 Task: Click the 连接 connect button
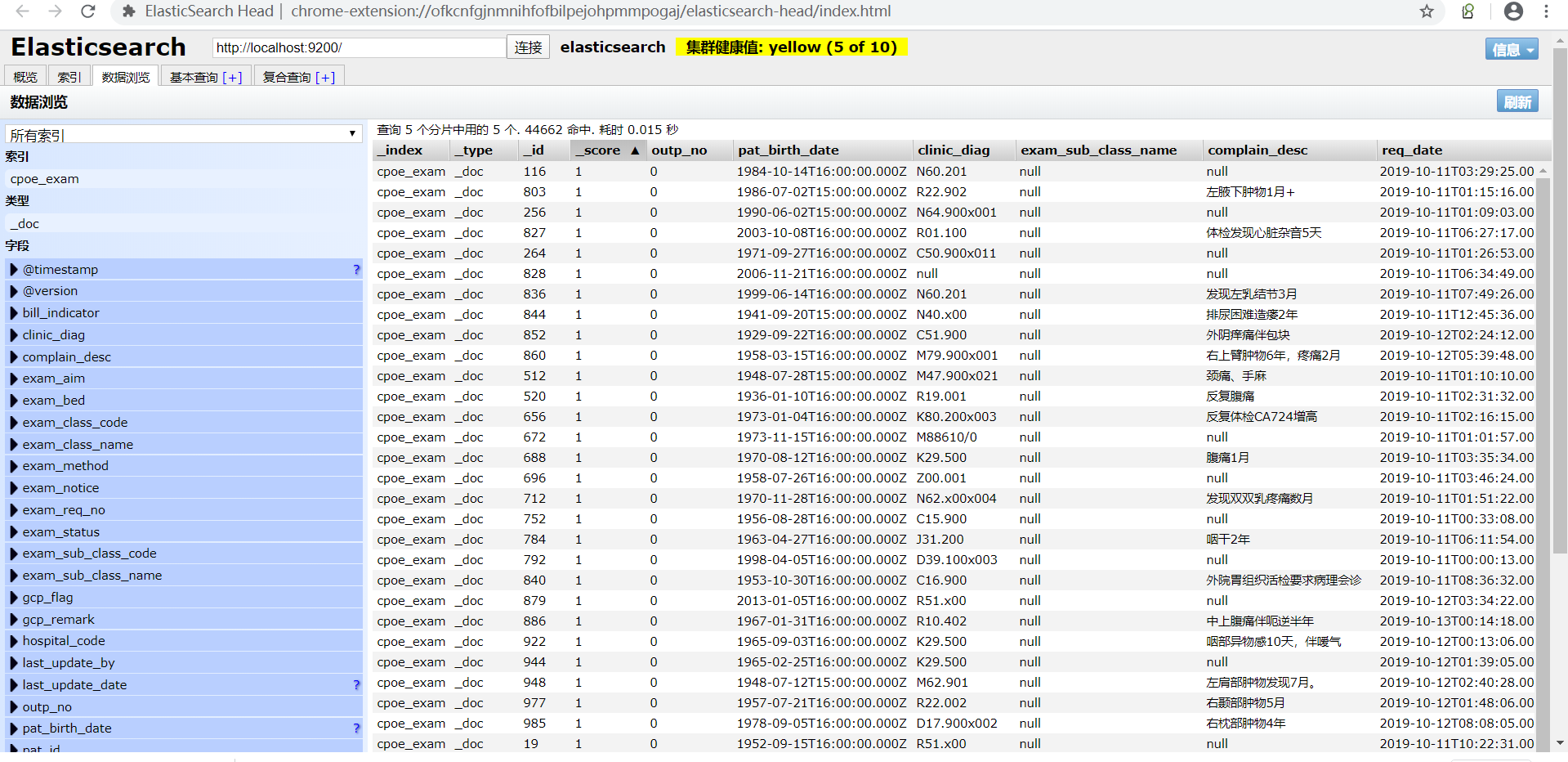[x=528, y=47]
